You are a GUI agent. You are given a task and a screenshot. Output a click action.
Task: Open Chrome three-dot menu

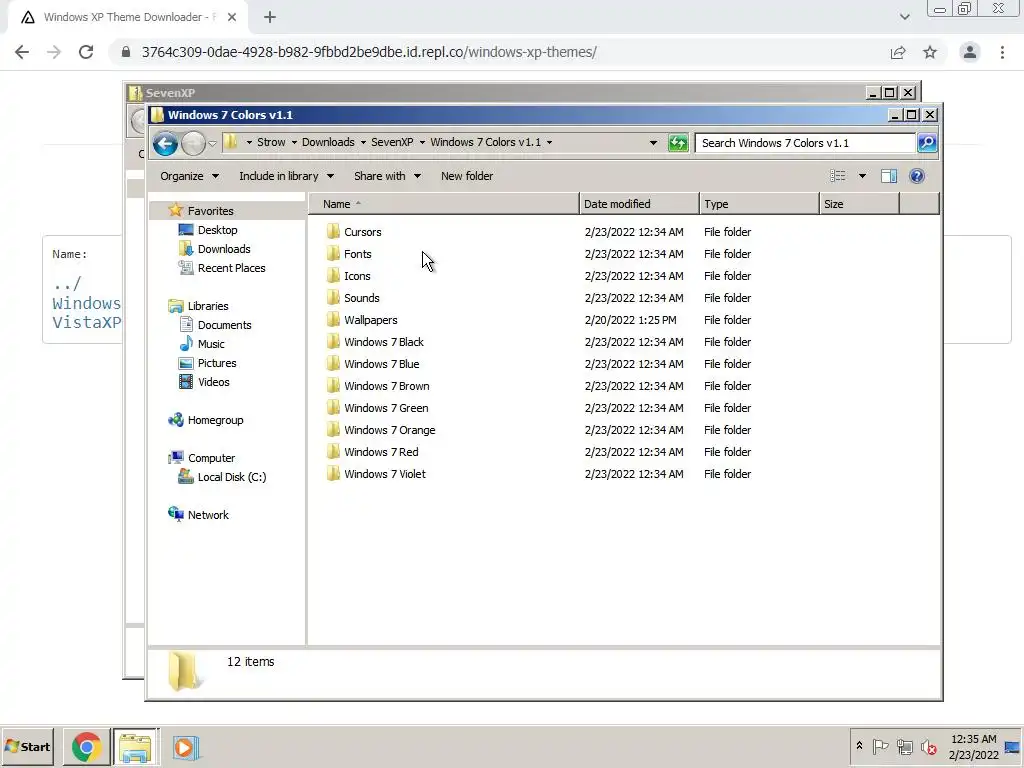tap(1002, 52)
